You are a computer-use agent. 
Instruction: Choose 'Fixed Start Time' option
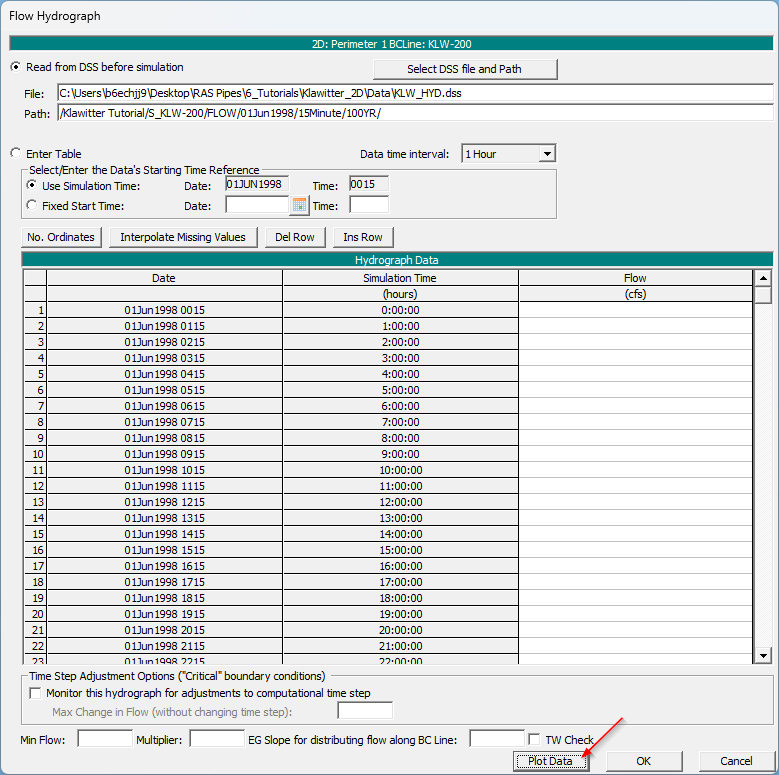pyautogui.click(x=32, y=206)
